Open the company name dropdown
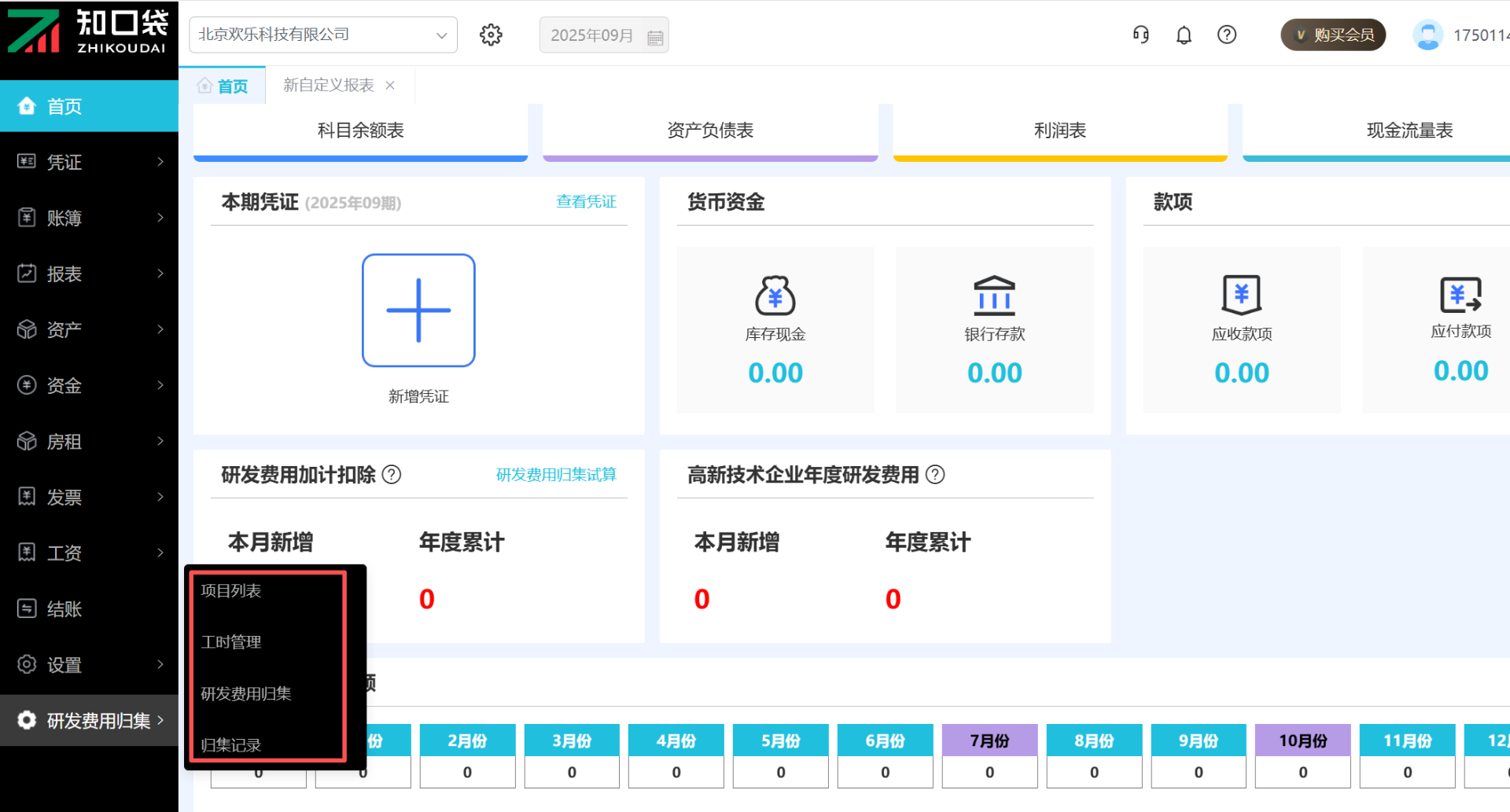Screen dimensions: 1510x812 [x=322, y=35]
